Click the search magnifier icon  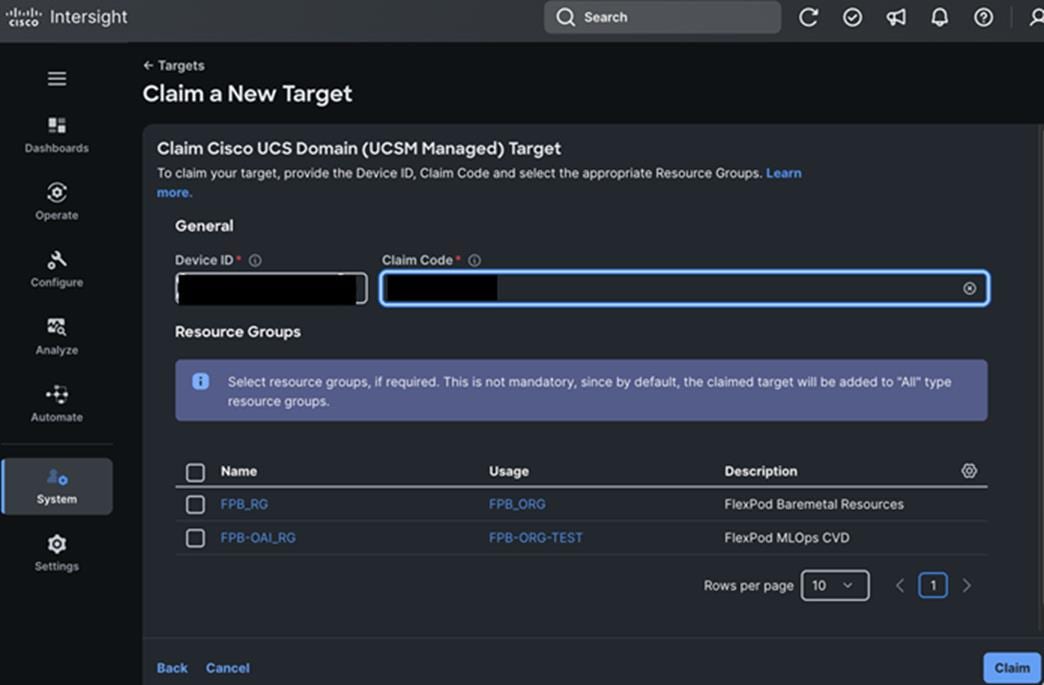(x=565, y=17)
